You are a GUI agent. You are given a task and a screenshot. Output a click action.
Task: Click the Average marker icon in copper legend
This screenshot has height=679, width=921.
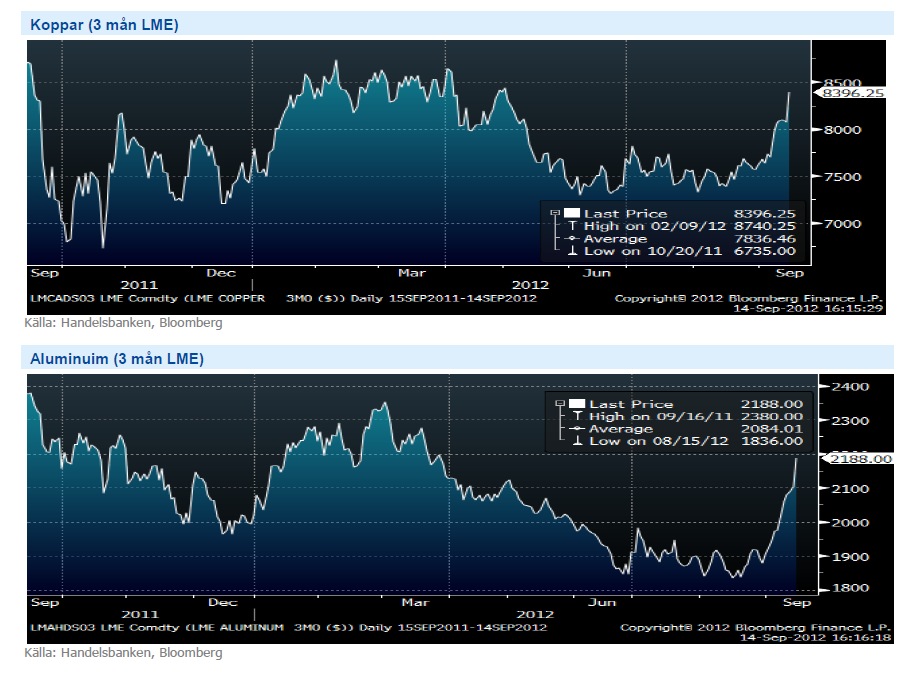571,239
